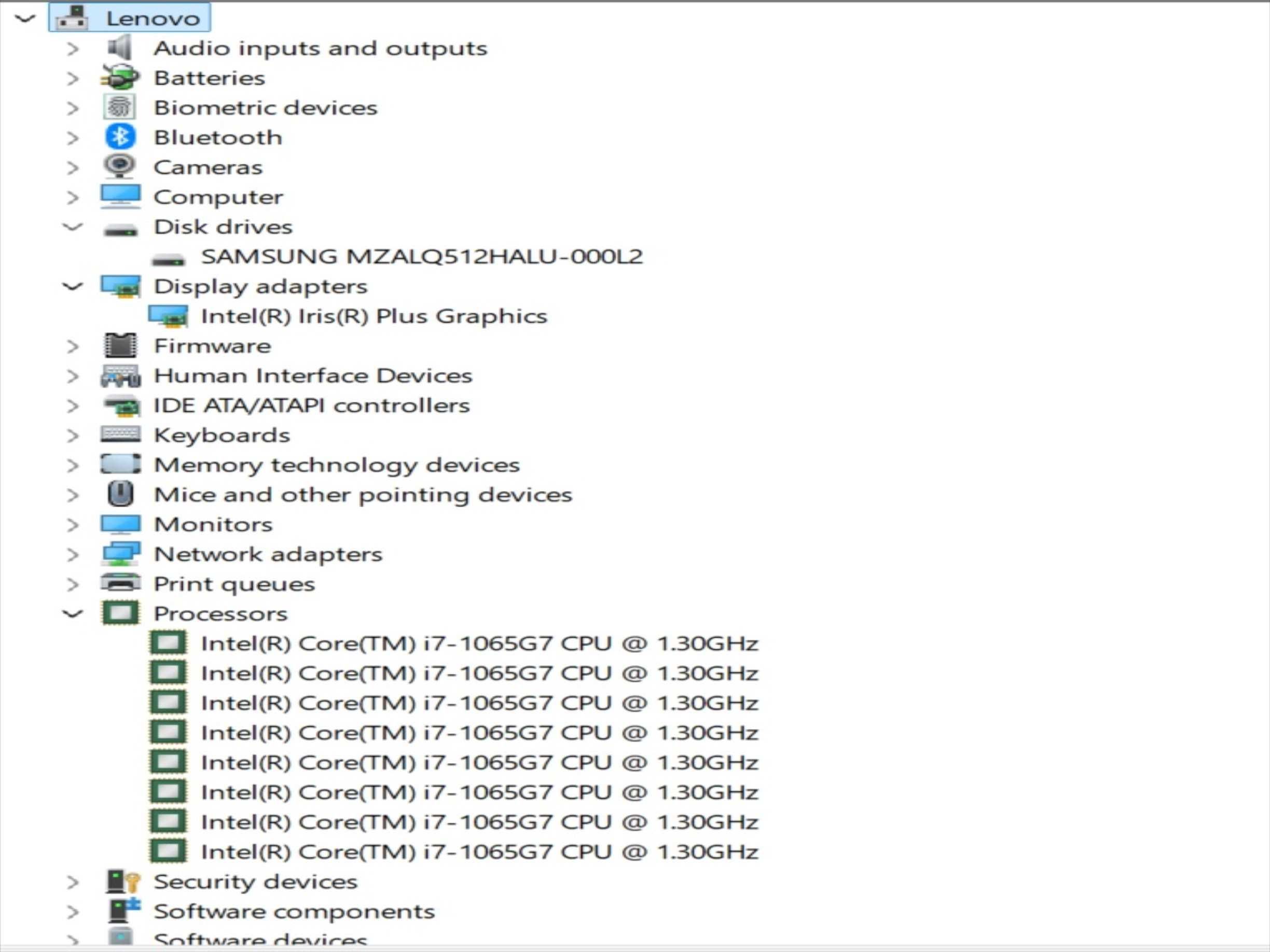This screenshot has height=952, width=1270.
Task: Click the IDE ATA/ATAPI controllers icon
Action: click(121, 405)
